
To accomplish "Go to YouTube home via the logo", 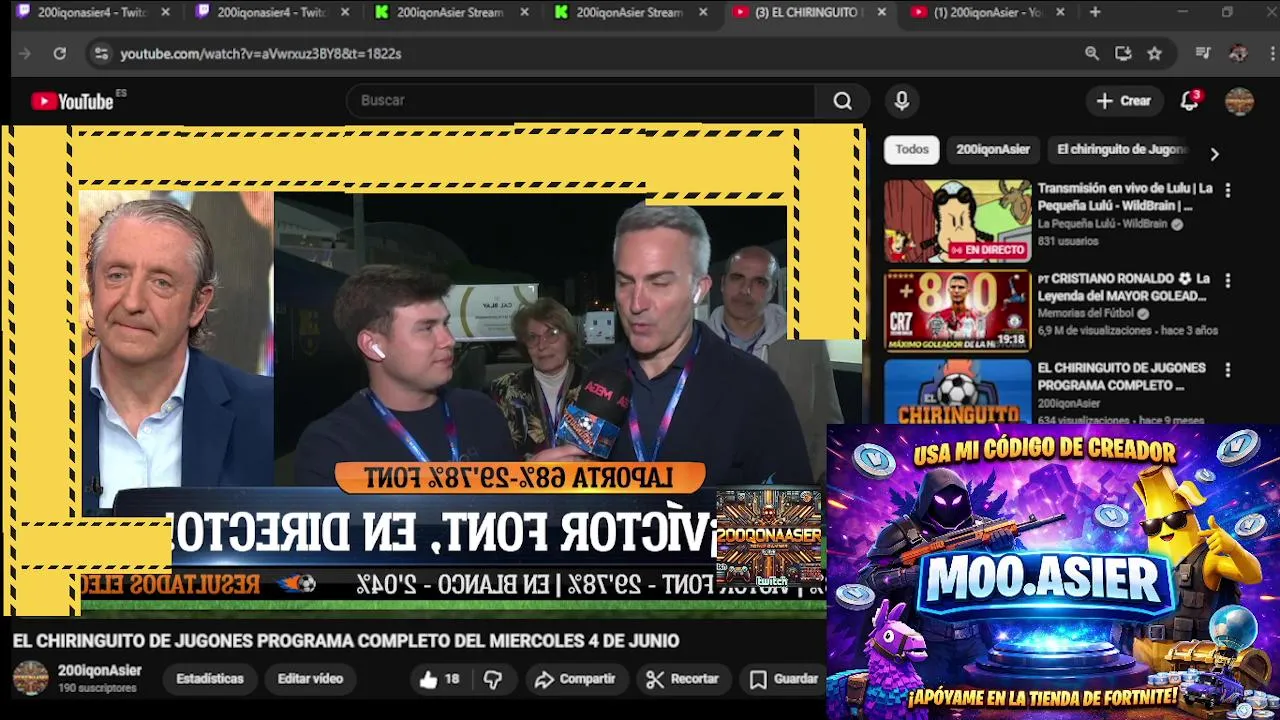I will [x=72, y=101].
